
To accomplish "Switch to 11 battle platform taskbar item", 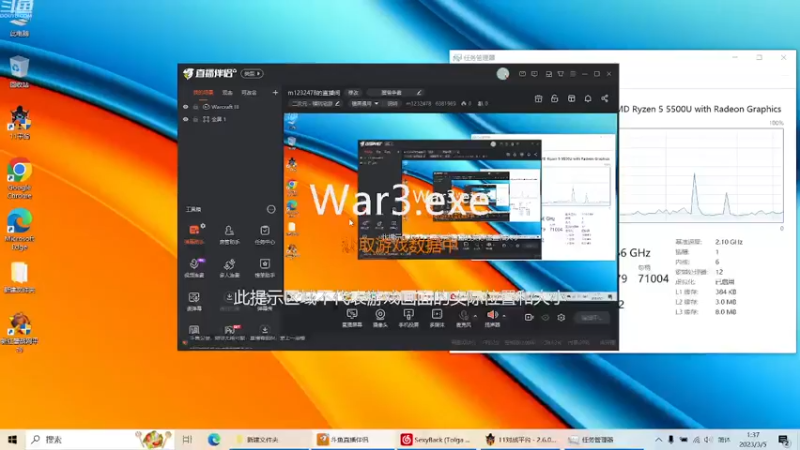I will 520,440.
